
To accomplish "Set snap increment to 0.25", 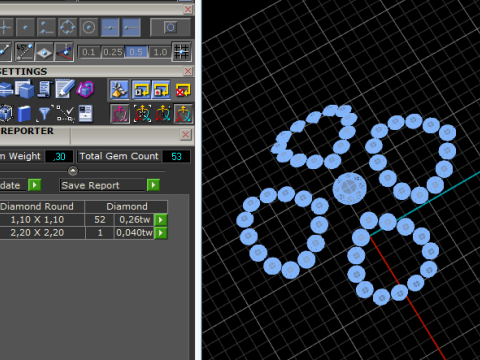I will pos(112,52).
